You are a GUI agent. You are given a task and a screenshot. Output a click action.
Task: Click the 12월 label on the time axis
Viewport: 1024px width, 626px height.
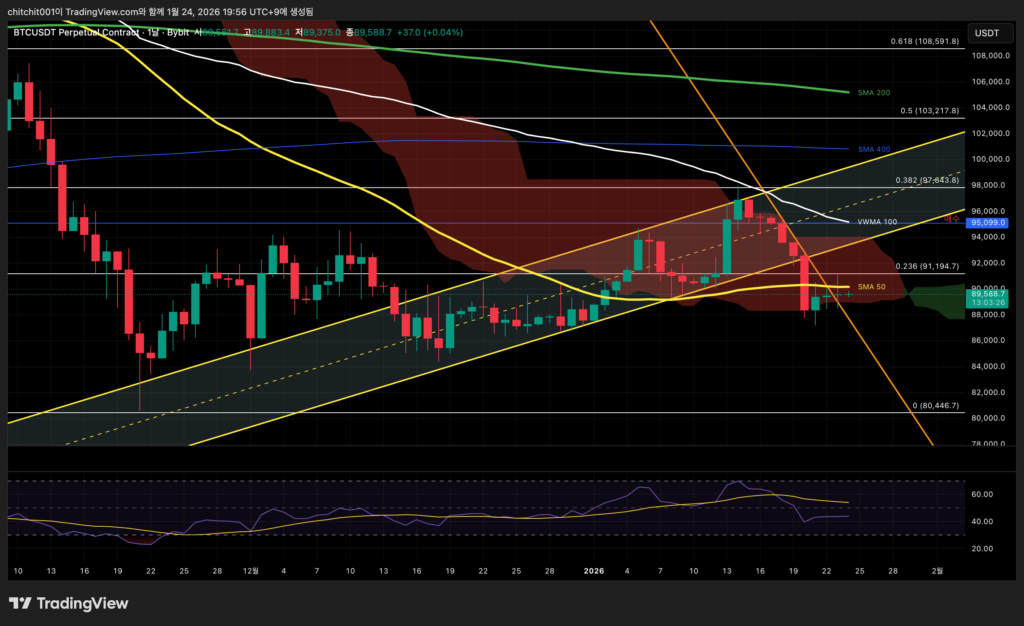(x=250, y=571)
